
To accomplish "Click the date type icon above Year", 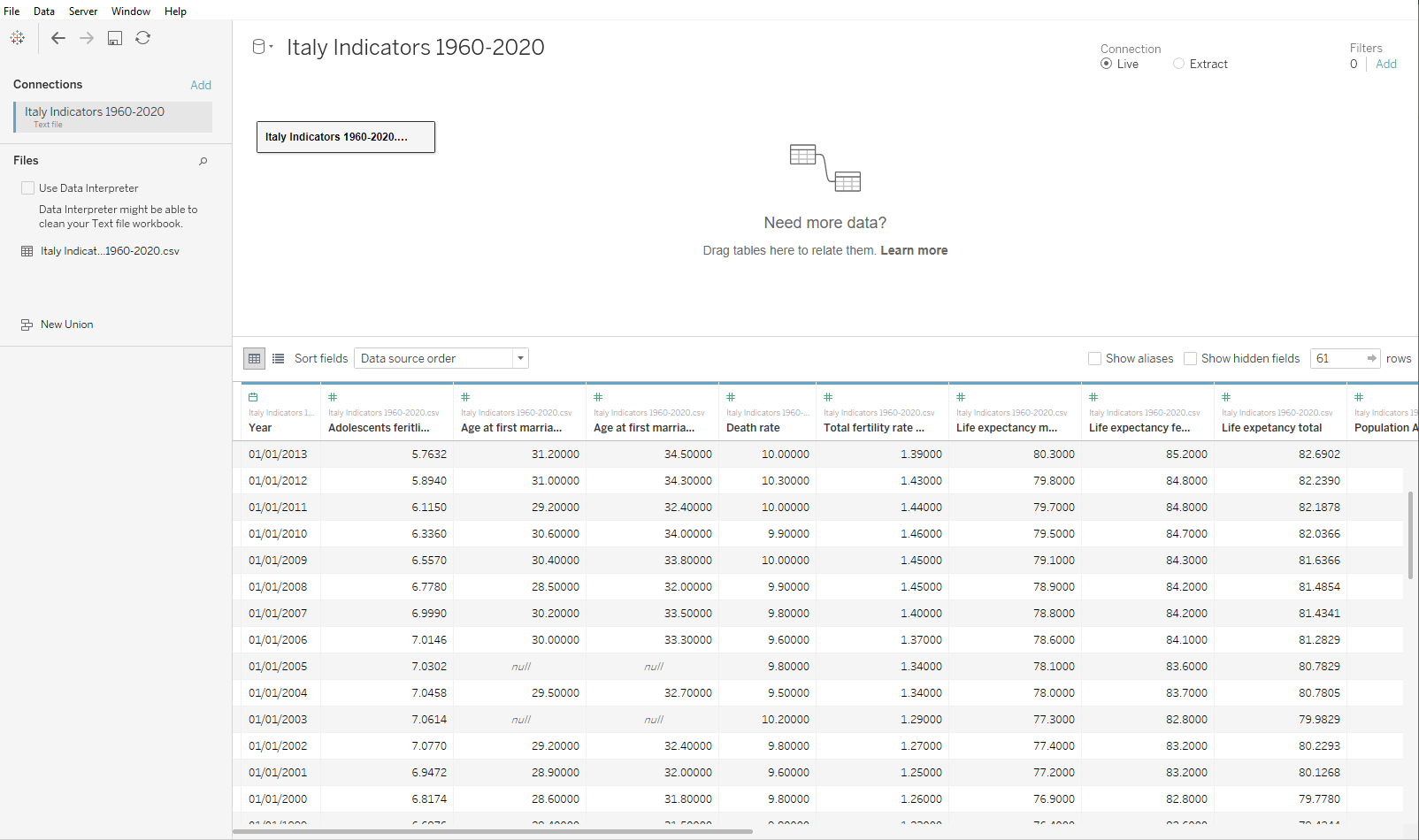I will [x=253, y=397].
